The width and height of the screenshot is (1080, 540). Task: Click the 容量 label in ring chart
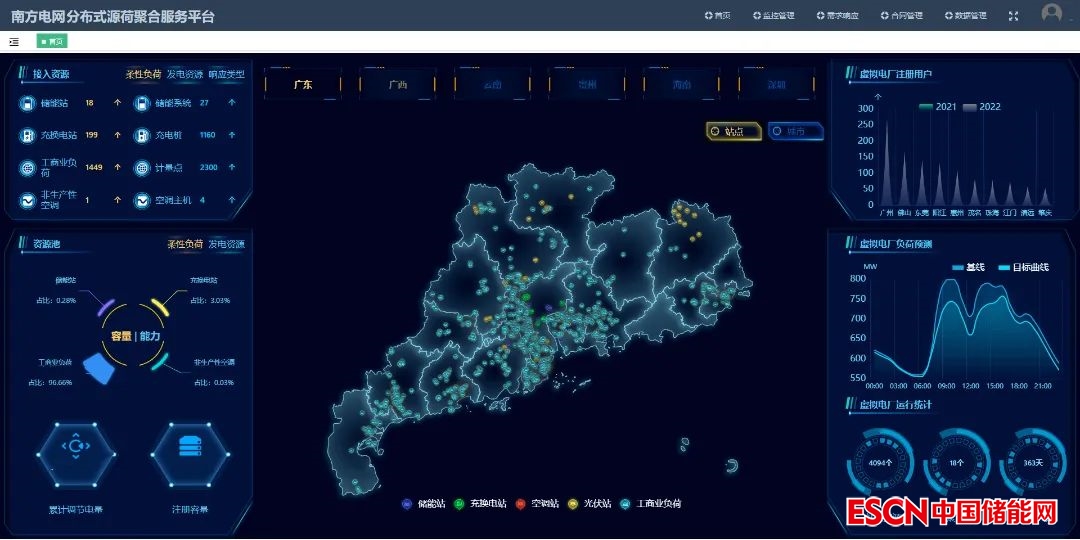(x=121, y=336)
